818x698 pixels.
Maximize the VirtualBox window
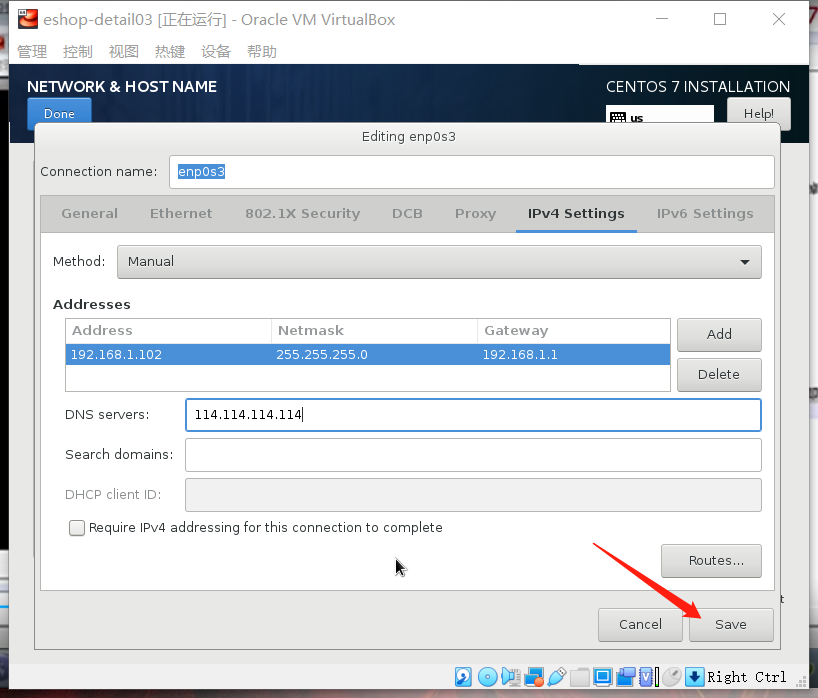pos(720,19)
